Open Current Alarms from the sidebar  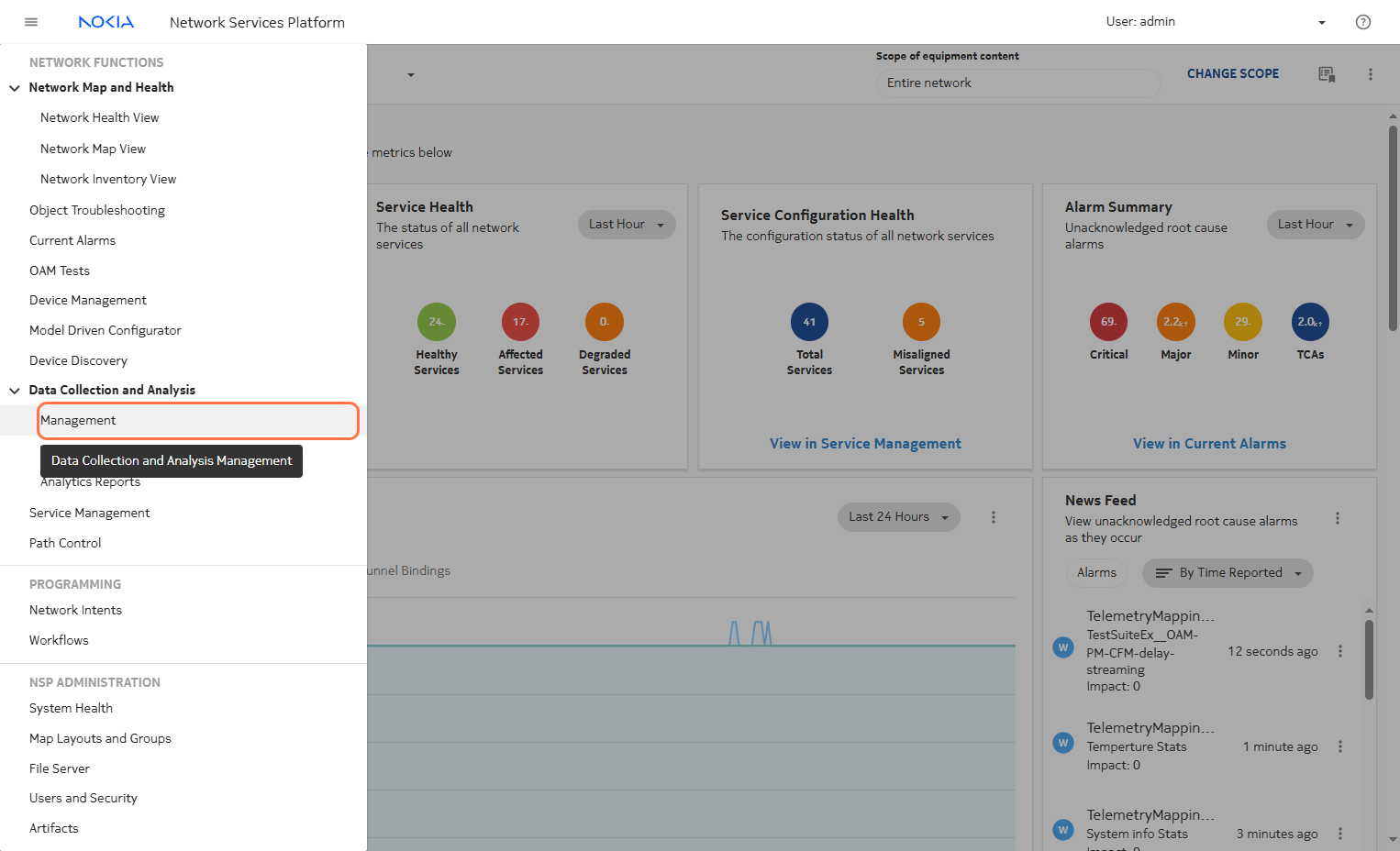(72, 240)
